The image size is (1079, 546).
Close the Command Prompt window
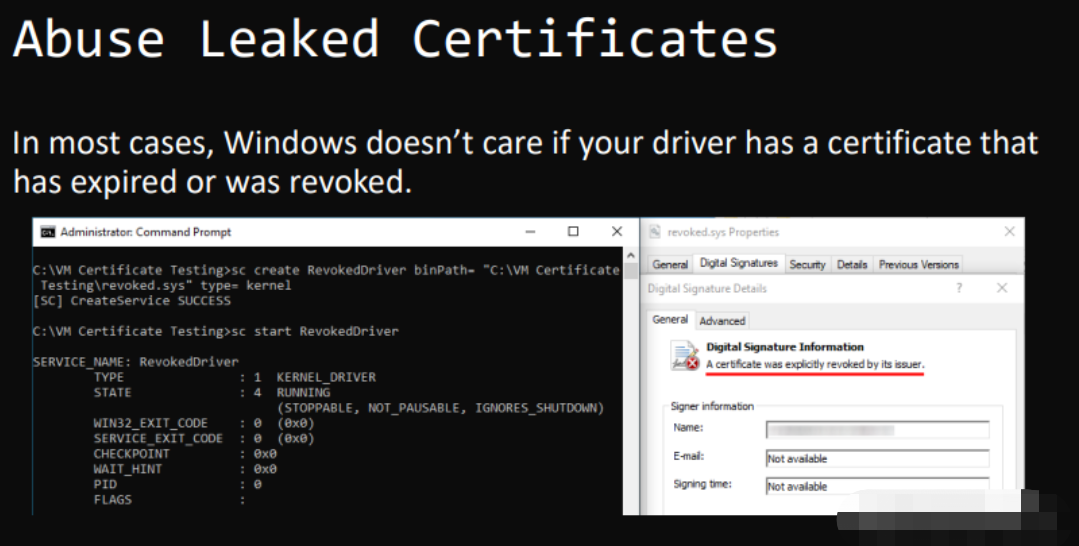617,232
